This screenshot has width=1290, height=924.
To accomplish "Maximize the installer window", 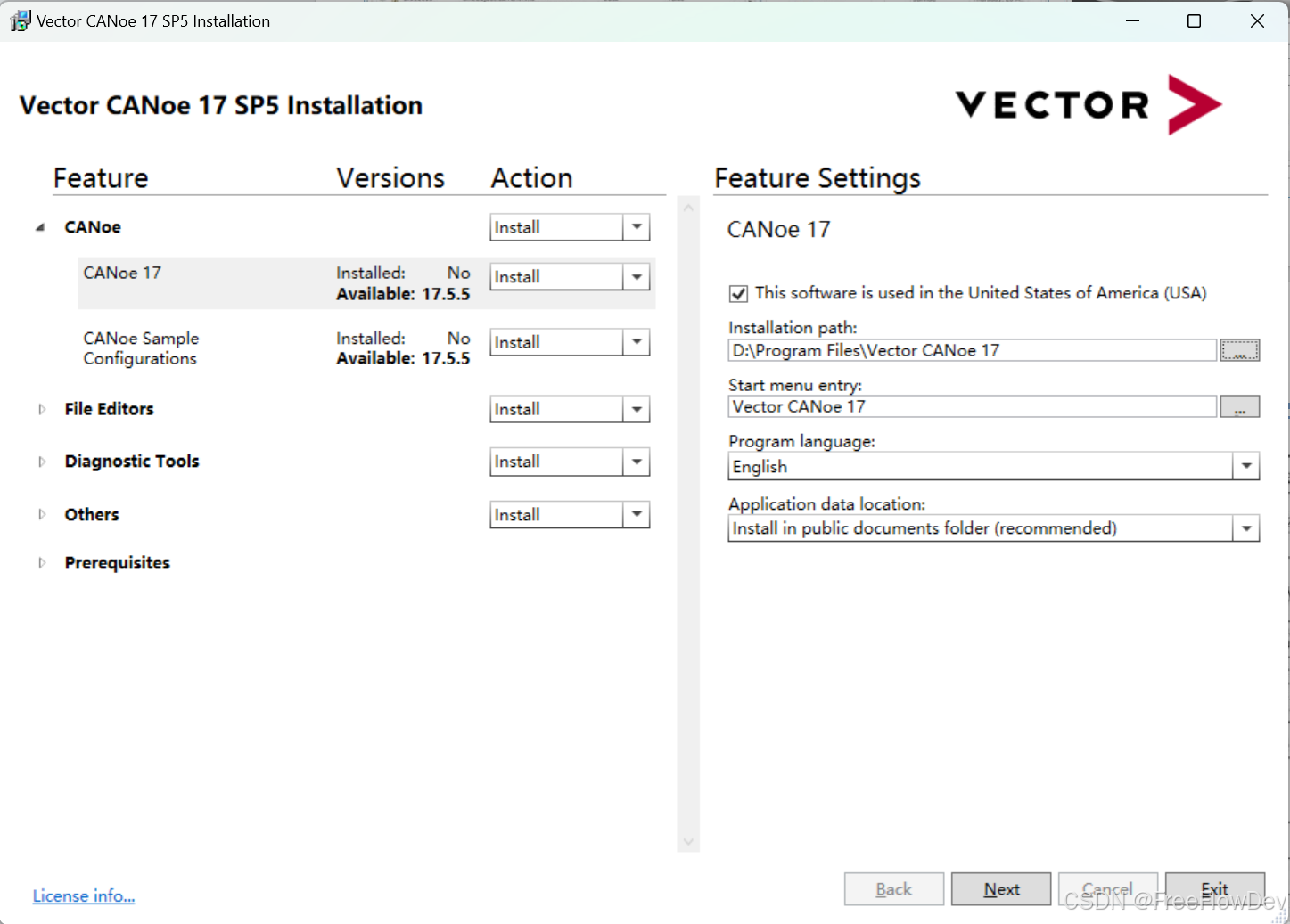I will [x=1195, y=20].
